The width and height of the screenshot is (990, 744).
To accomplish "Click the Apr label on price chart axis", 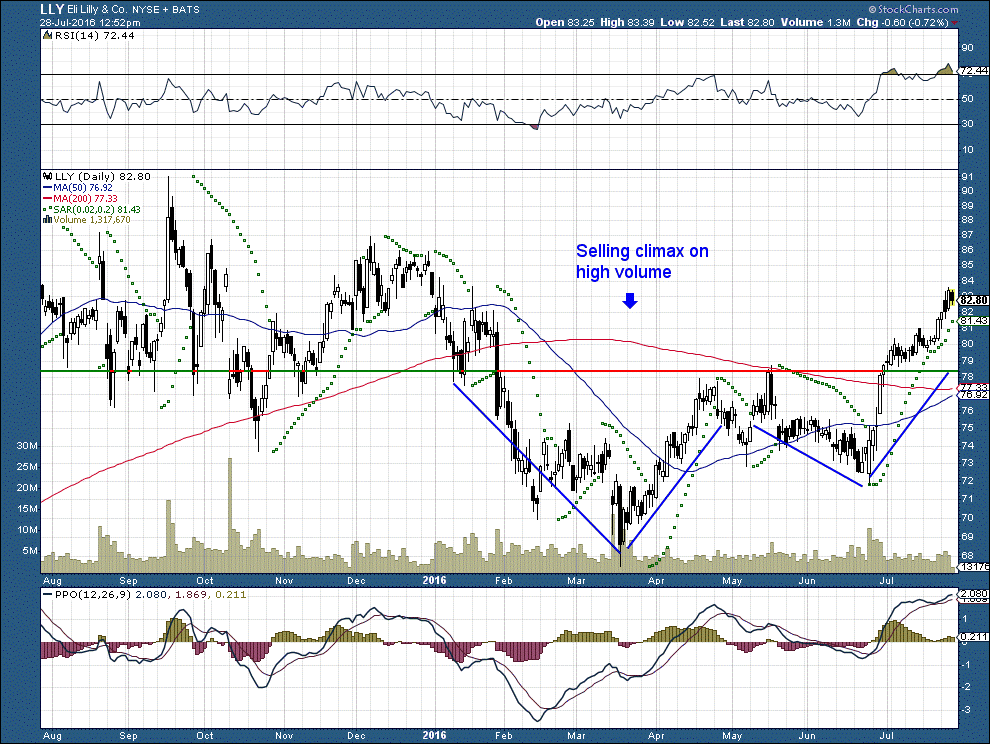I will click(x=656, y=580).
